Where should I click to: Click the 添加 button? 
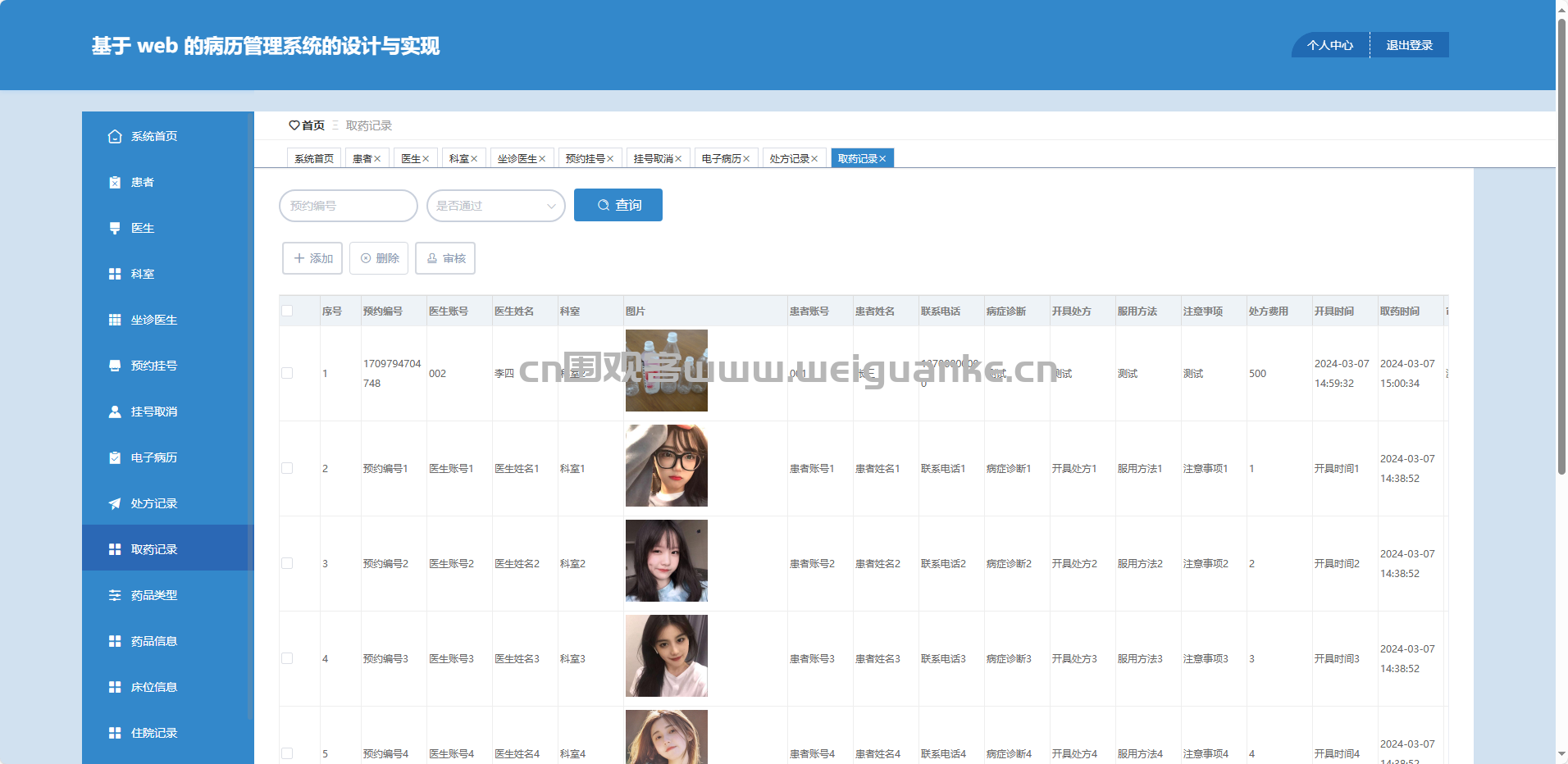click(312, 258)
